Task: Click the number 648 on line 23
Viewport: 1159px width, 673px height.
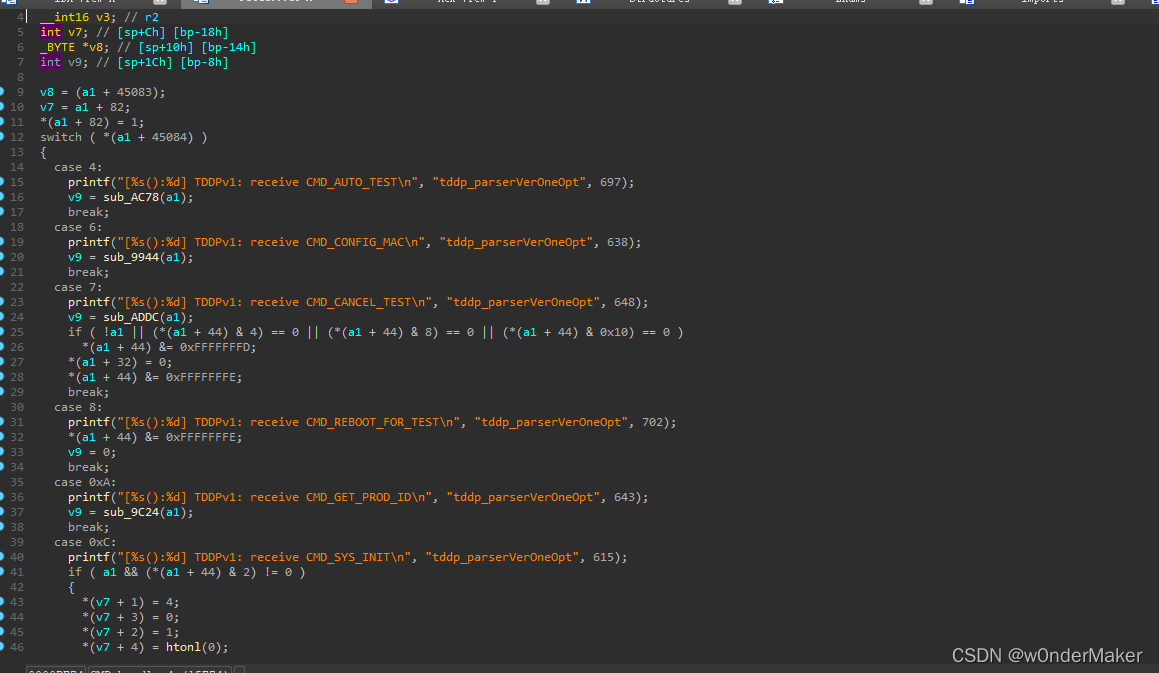Action: pos(625,302)
